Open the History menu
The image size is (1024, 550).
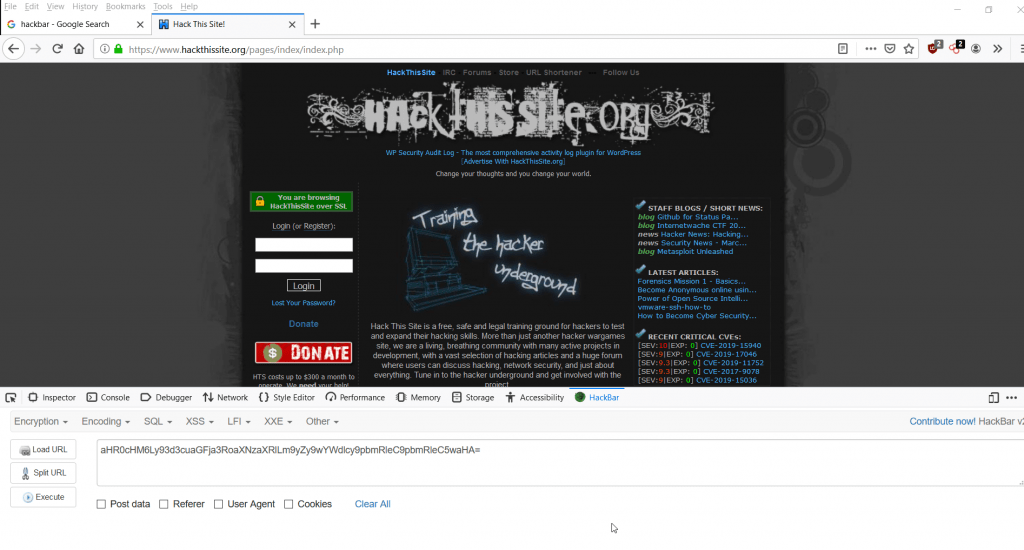(85, 7)
